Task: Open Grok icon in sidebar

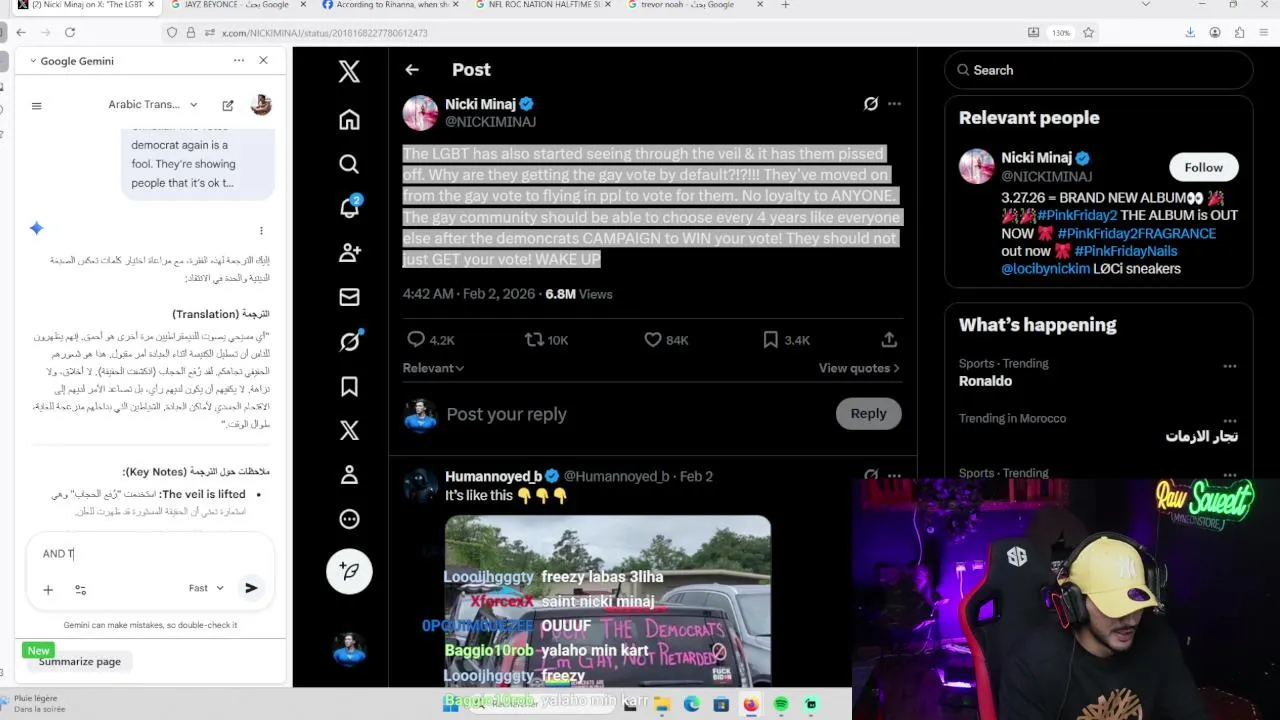Action: click(349, 341)
